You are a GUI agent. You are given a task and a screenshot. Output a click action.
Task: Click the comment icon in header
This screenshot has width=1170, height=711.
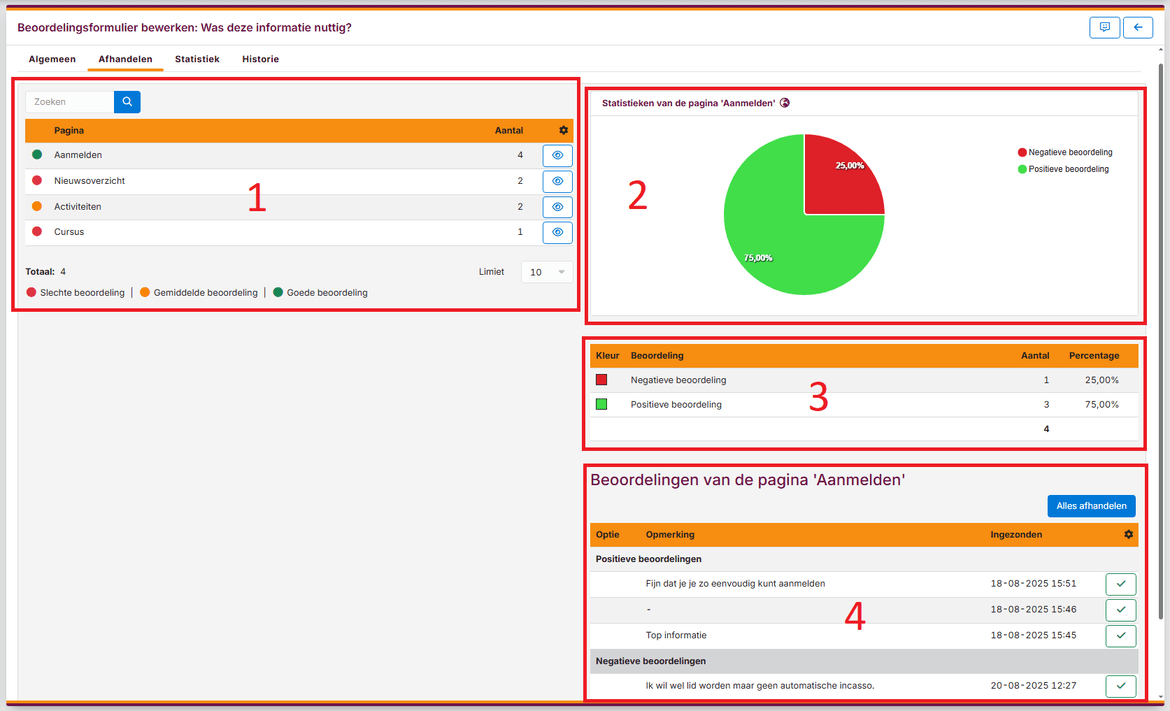click(1104, 28)
